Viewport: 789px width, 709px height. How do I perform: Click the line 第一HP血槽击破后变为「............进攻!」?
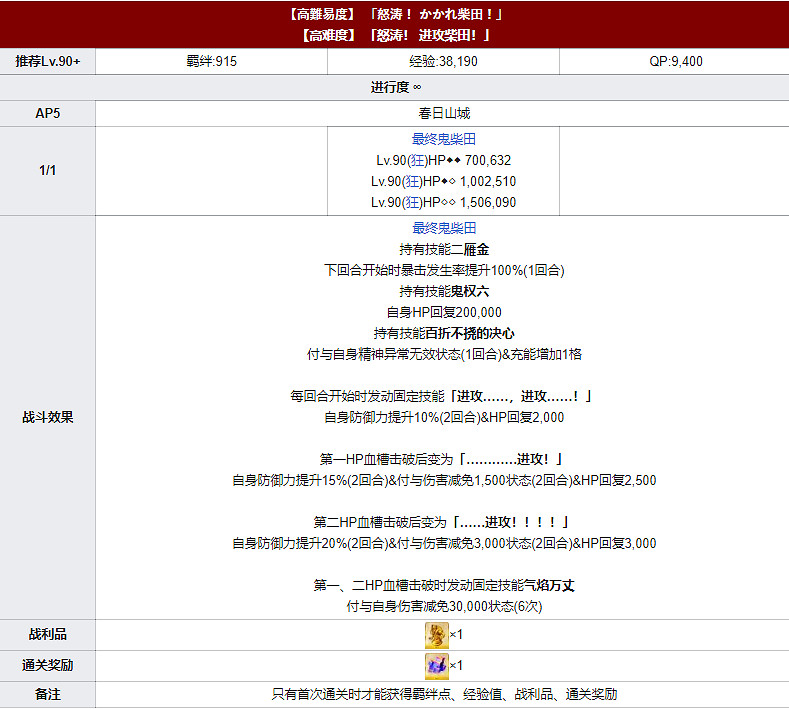(x=440, y=459)
